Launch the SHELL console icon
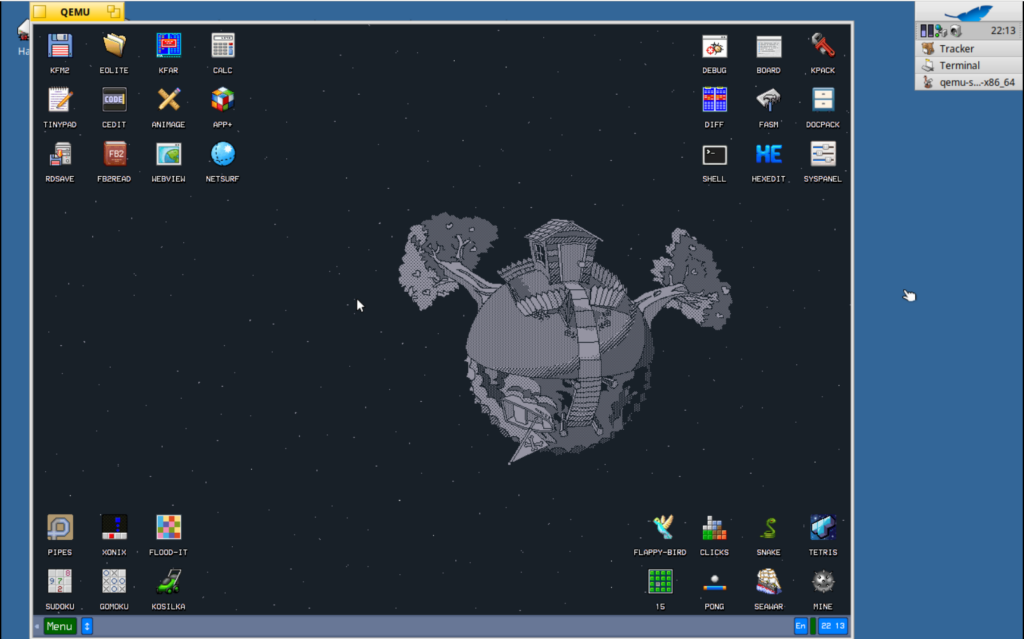The width and height of the screenshot is (1024, 639). tap(714, 155)
